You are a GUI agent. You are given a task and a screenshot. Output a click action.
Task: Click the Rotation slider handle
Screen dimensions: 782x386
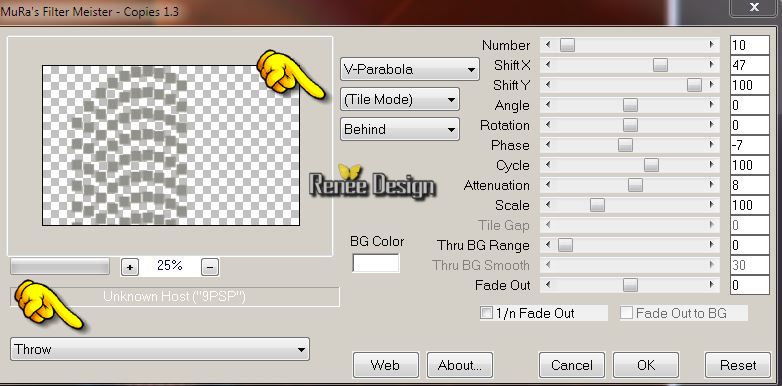[630, 125]
